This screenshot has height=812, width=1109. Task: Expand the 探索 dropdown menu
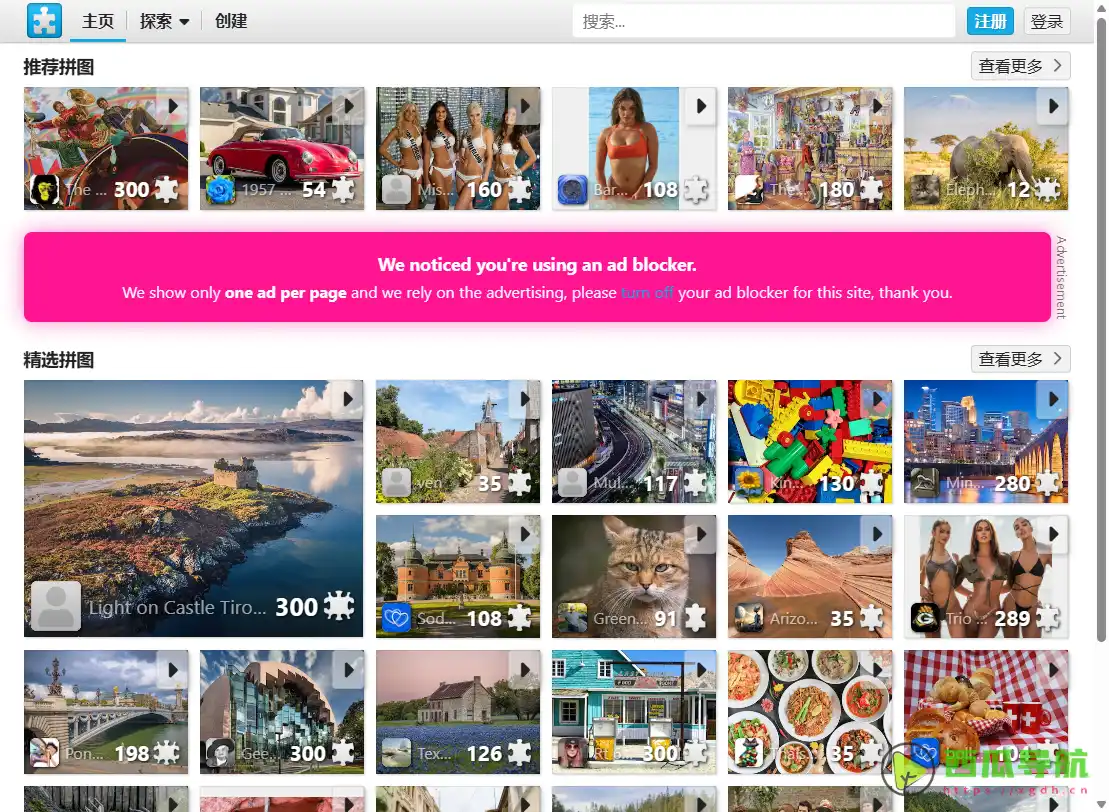tap(164, 21)
